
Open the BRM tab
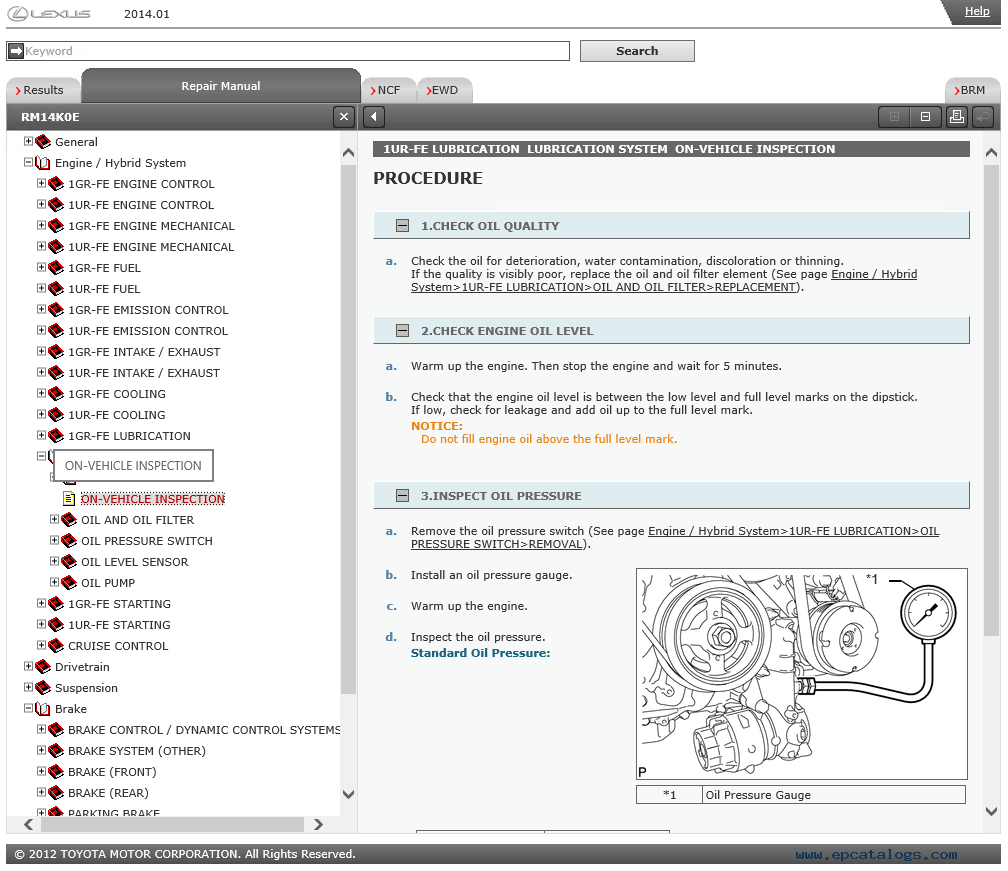coord(972,90)
